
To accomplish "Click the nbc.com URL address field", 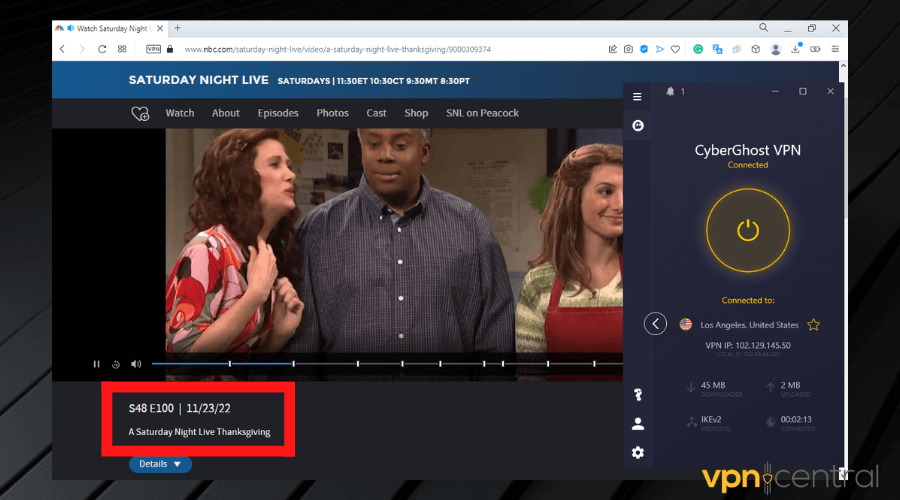I will tap(338, 49).
